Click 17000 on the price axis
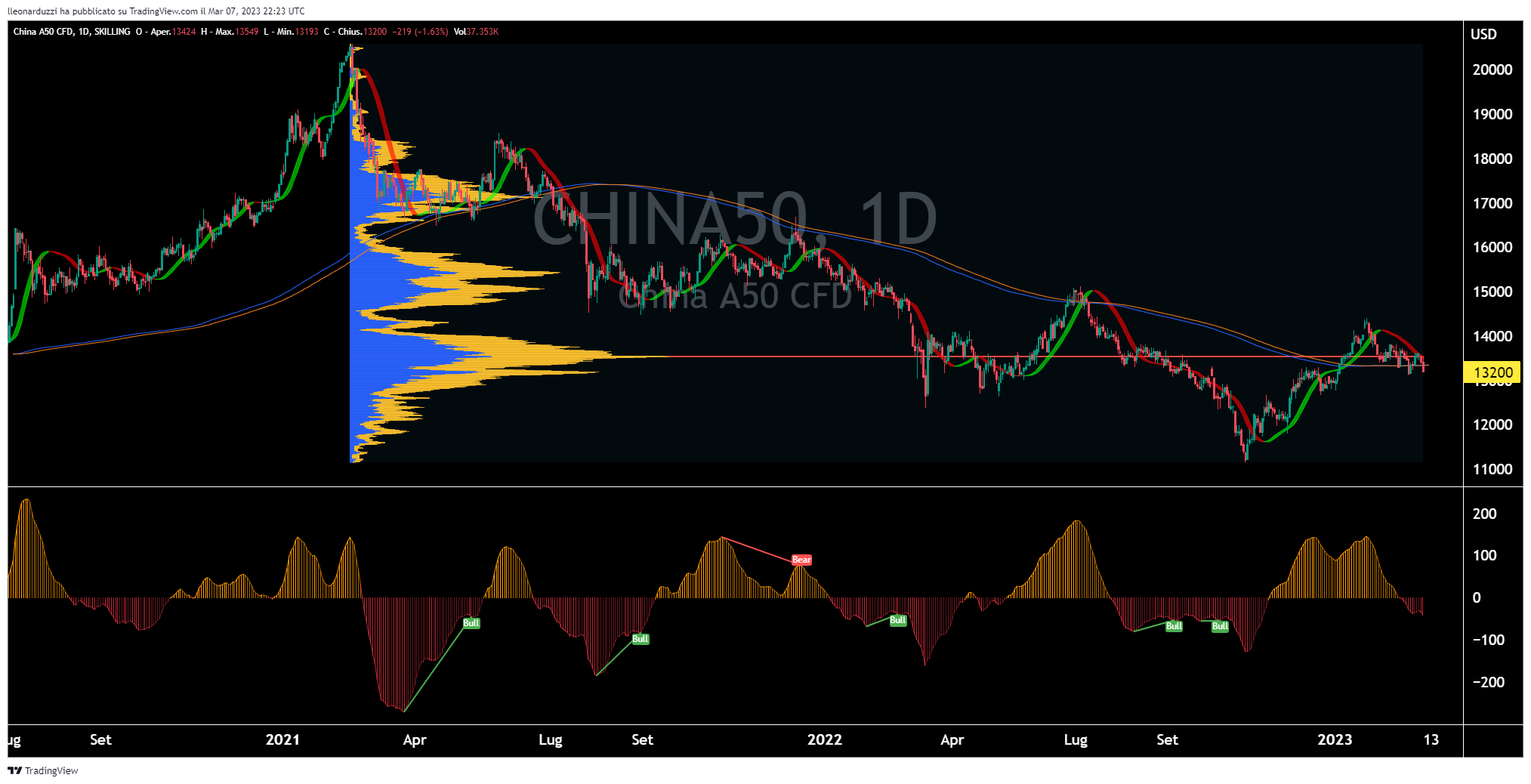Screen dimensions: 1531x784 point(1492,203)
